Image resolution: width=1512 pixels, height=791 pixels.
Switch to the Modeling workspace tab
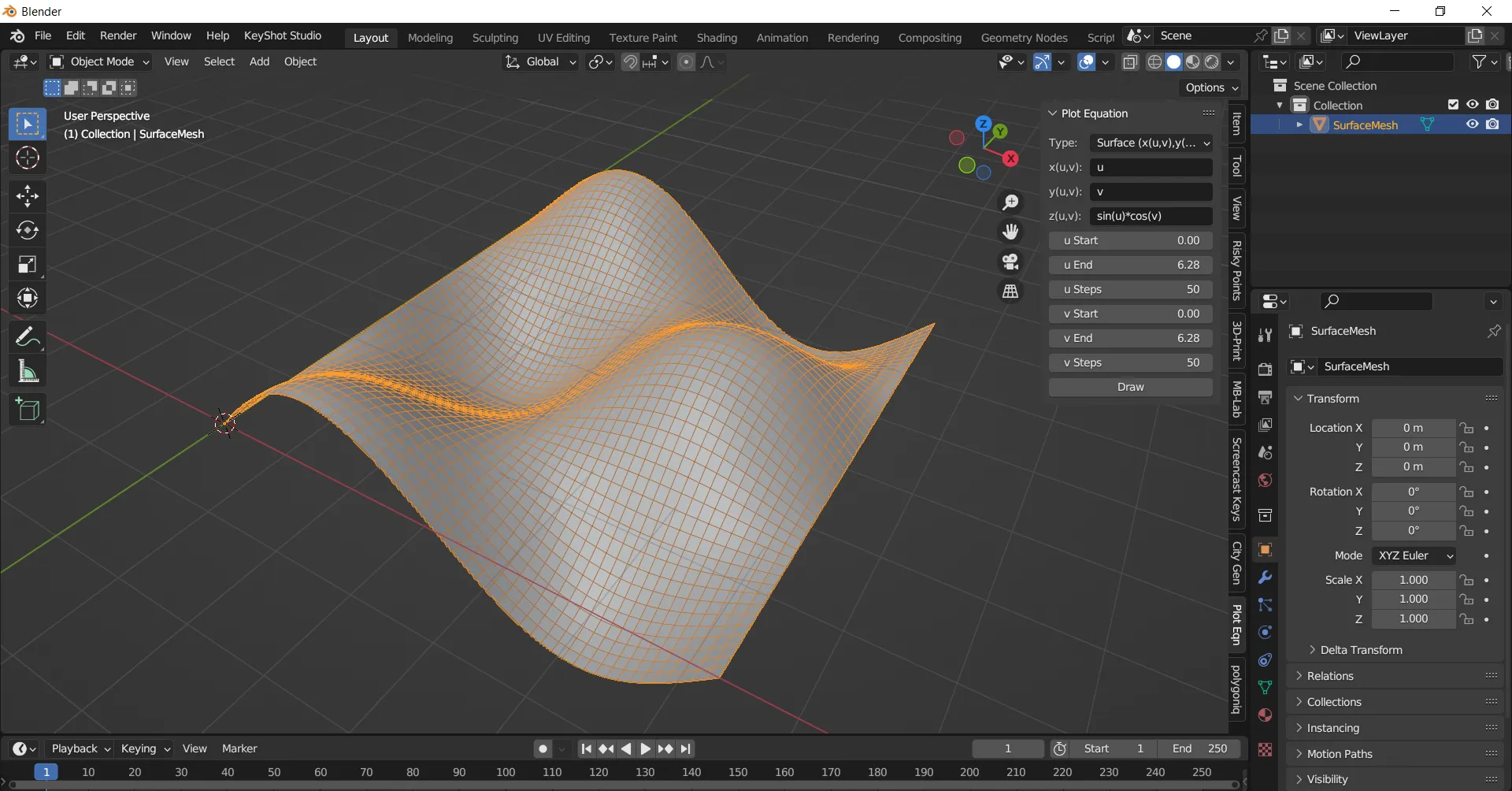[430, 38]
